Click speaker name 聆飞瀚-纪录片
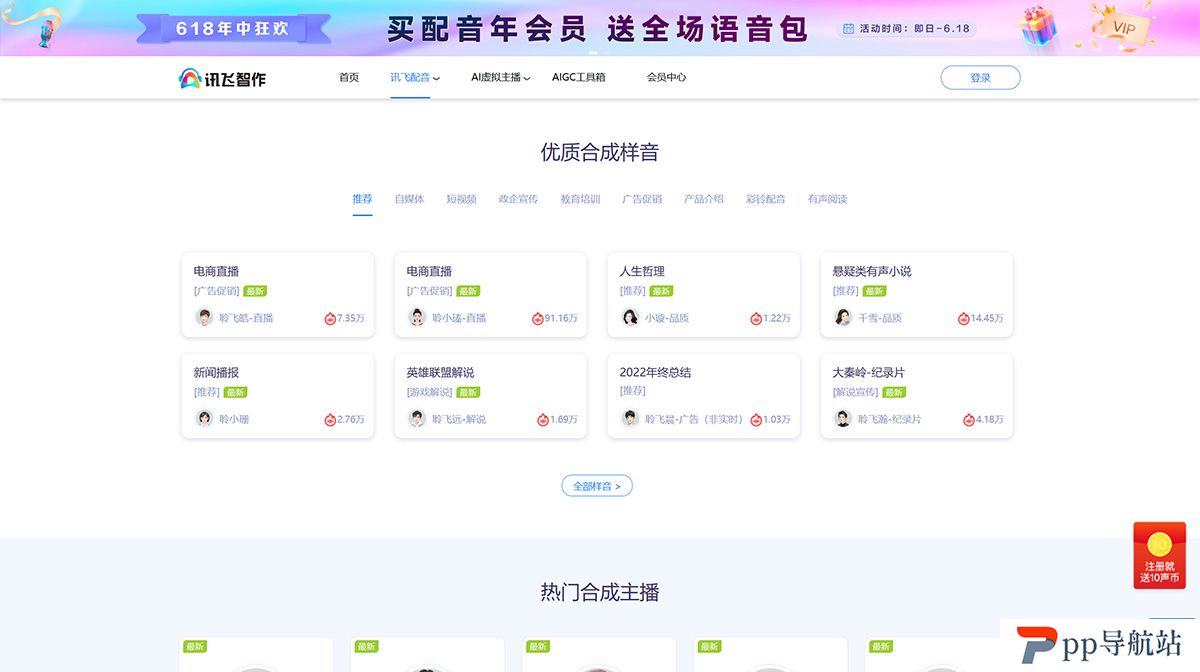This screenshot has width=1200, height=672. click(890, 419)
